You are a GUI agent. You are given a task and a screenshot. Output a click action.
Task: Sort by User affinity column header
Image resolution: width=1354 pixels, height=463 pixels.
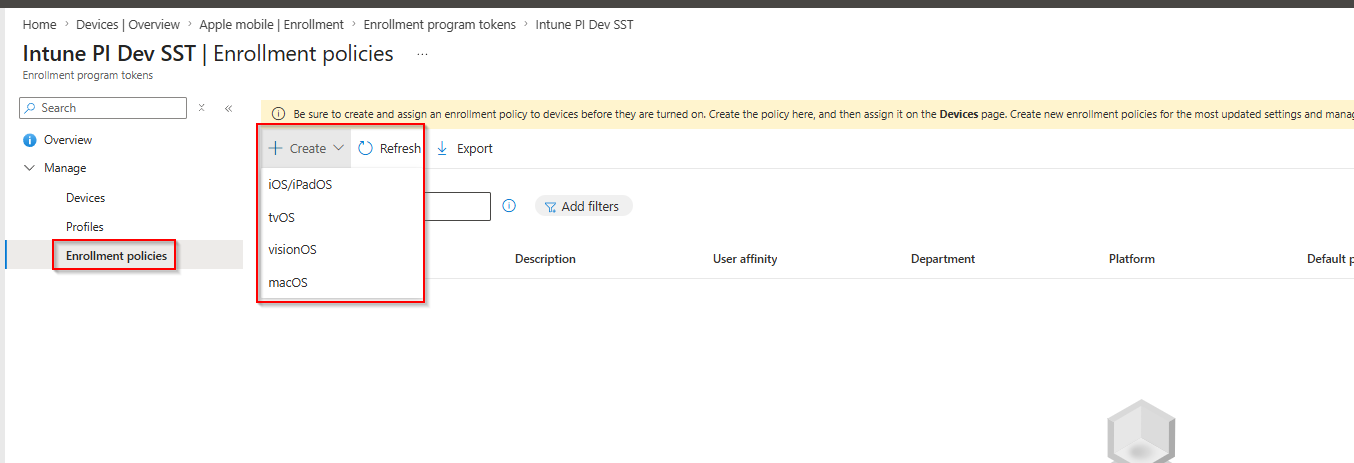745,259
